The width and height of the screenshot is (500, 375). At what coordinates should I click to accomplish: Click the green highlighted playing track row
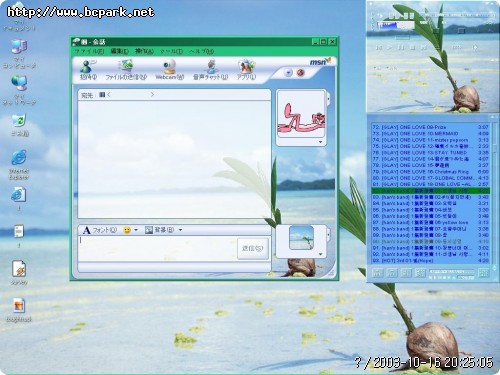coord(430,191)
